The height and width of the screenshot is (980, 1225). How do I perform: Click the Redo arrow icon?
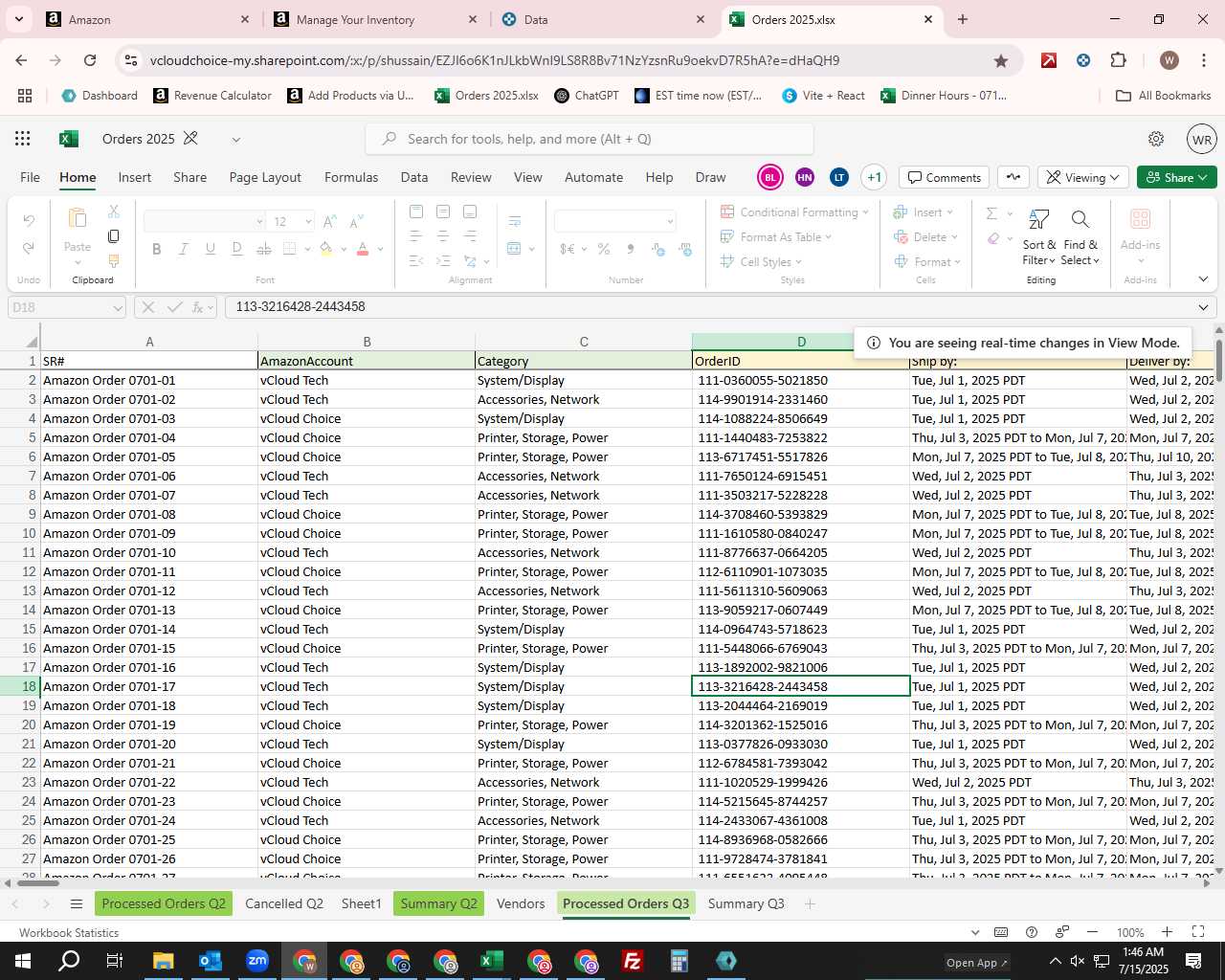click(29, 248)
